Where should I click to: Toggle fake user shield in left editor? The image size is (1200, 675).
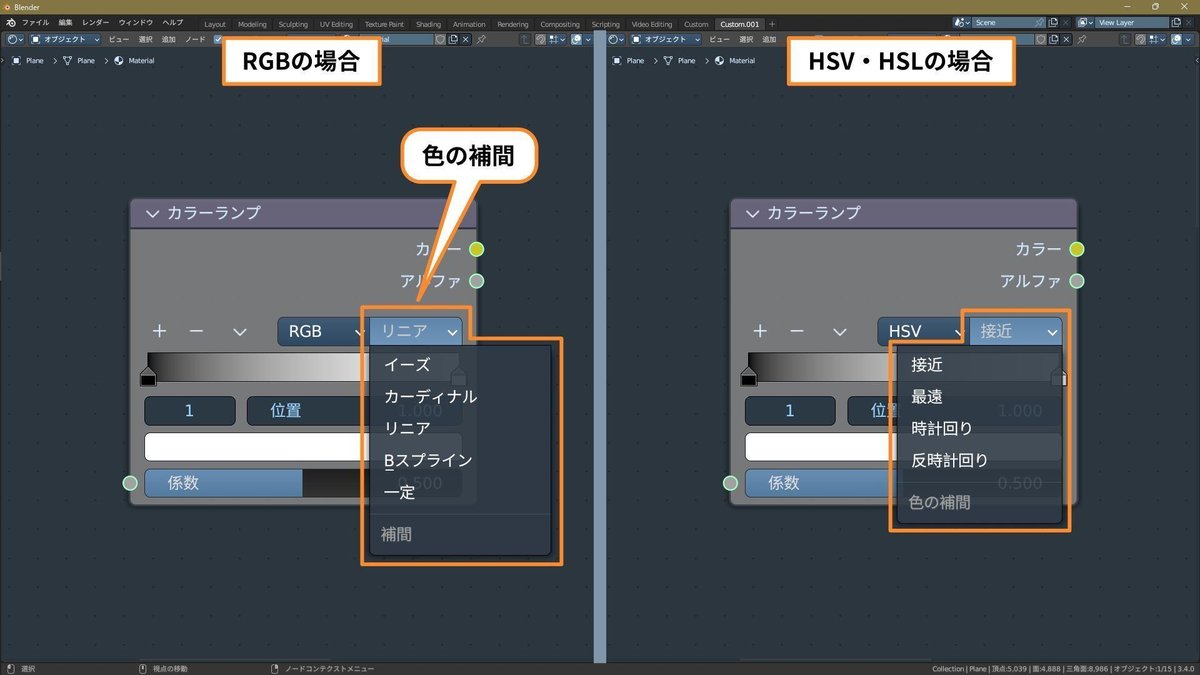point(440,39)
